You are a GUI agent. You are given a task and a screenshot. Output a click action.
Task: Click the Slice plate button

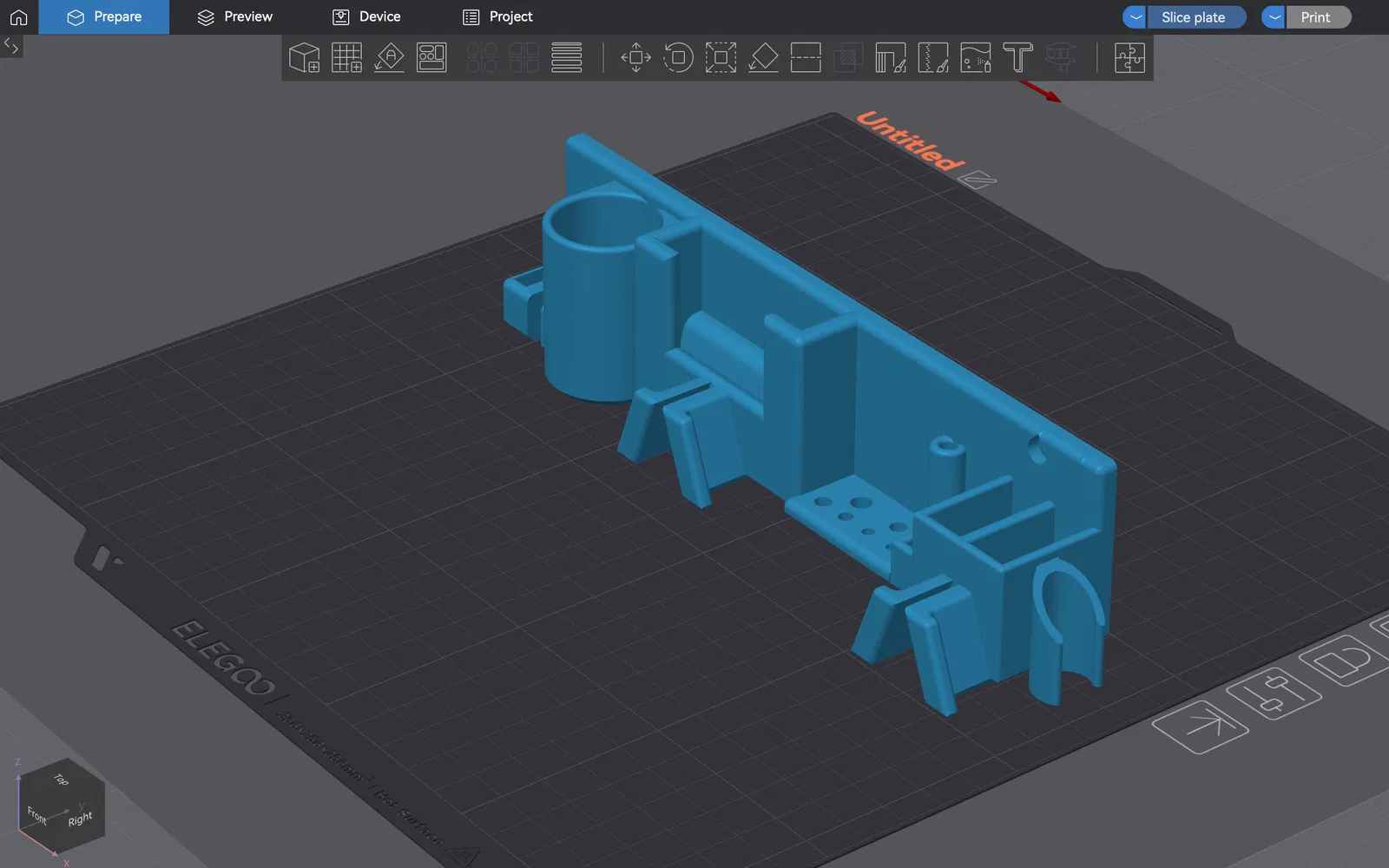[1195, 17]
